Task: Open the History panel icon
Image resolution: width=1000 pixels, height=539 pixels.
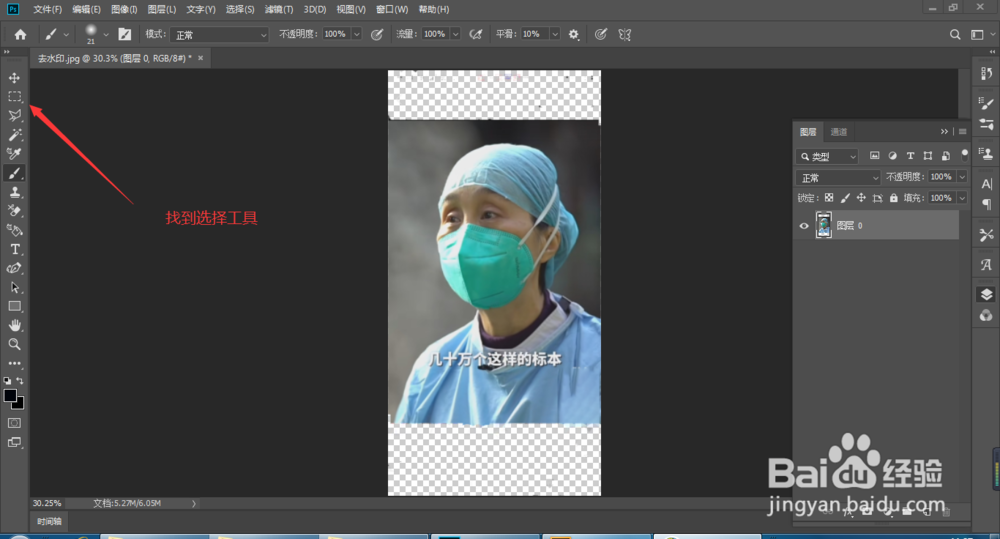Action: pyautogui.click(x=987, y=73)
